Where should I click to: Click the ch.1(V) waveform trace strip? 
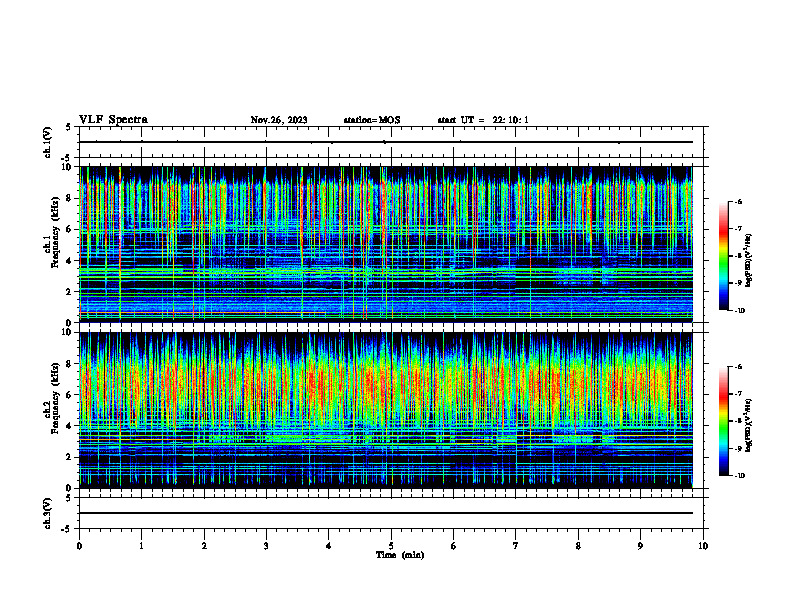click(x=386, y=142)
